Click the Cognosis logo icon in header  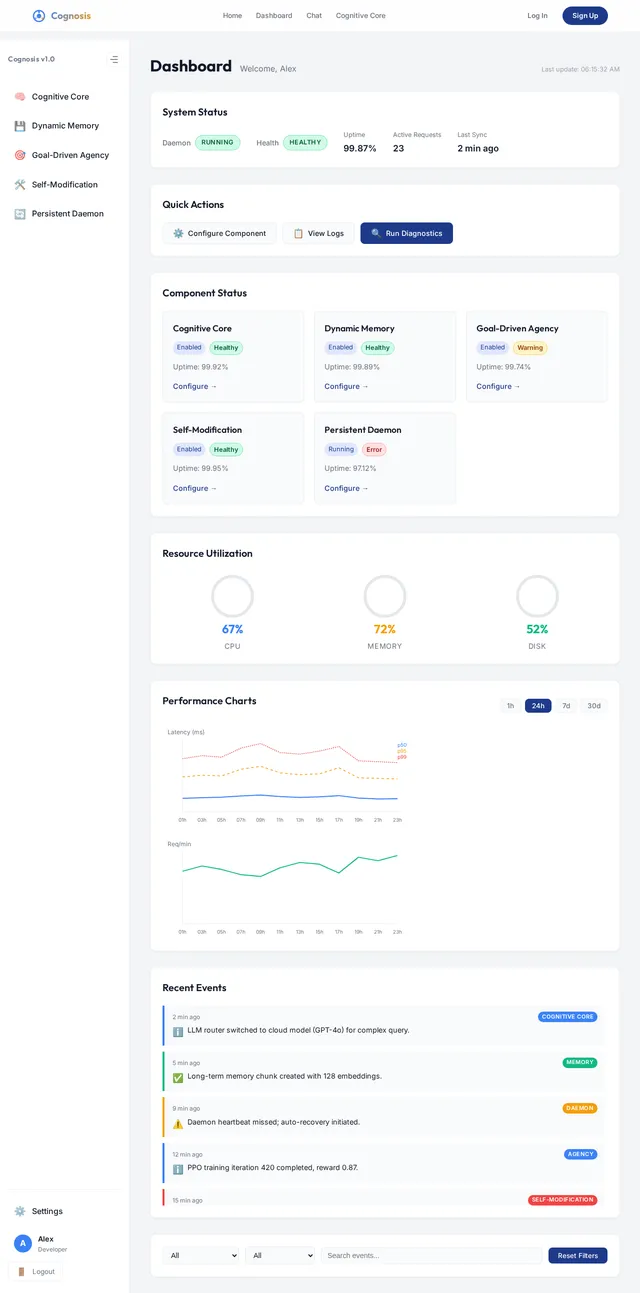pos(39,16)
